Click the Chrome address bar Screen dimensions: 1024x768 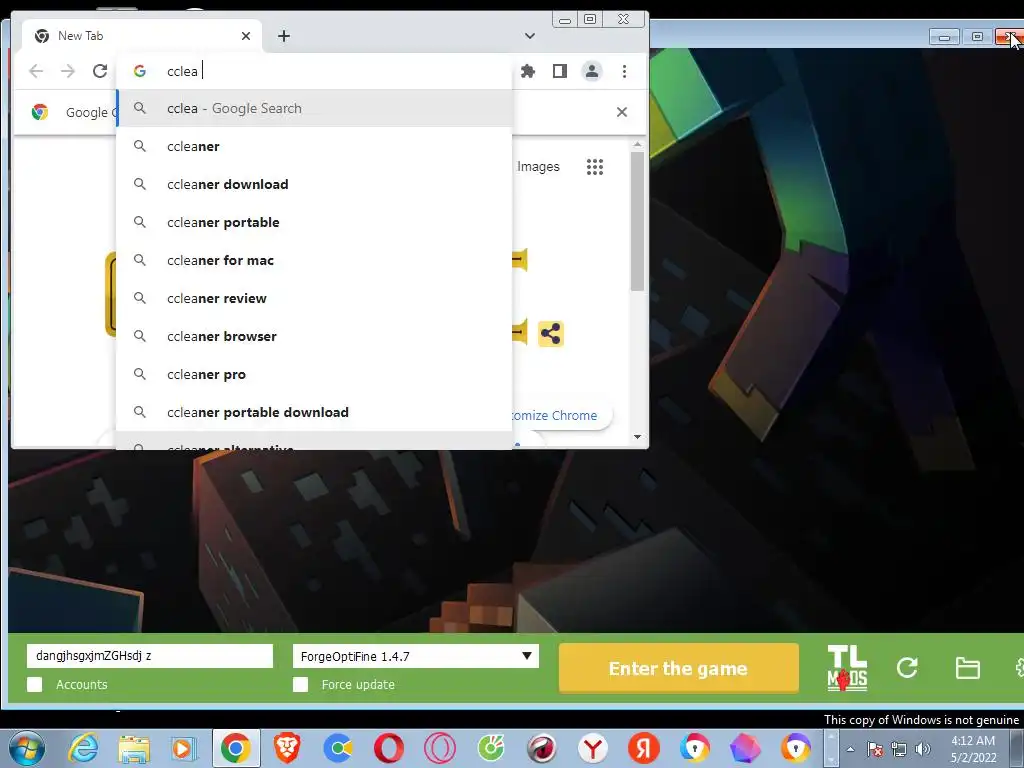click(313, 71)
